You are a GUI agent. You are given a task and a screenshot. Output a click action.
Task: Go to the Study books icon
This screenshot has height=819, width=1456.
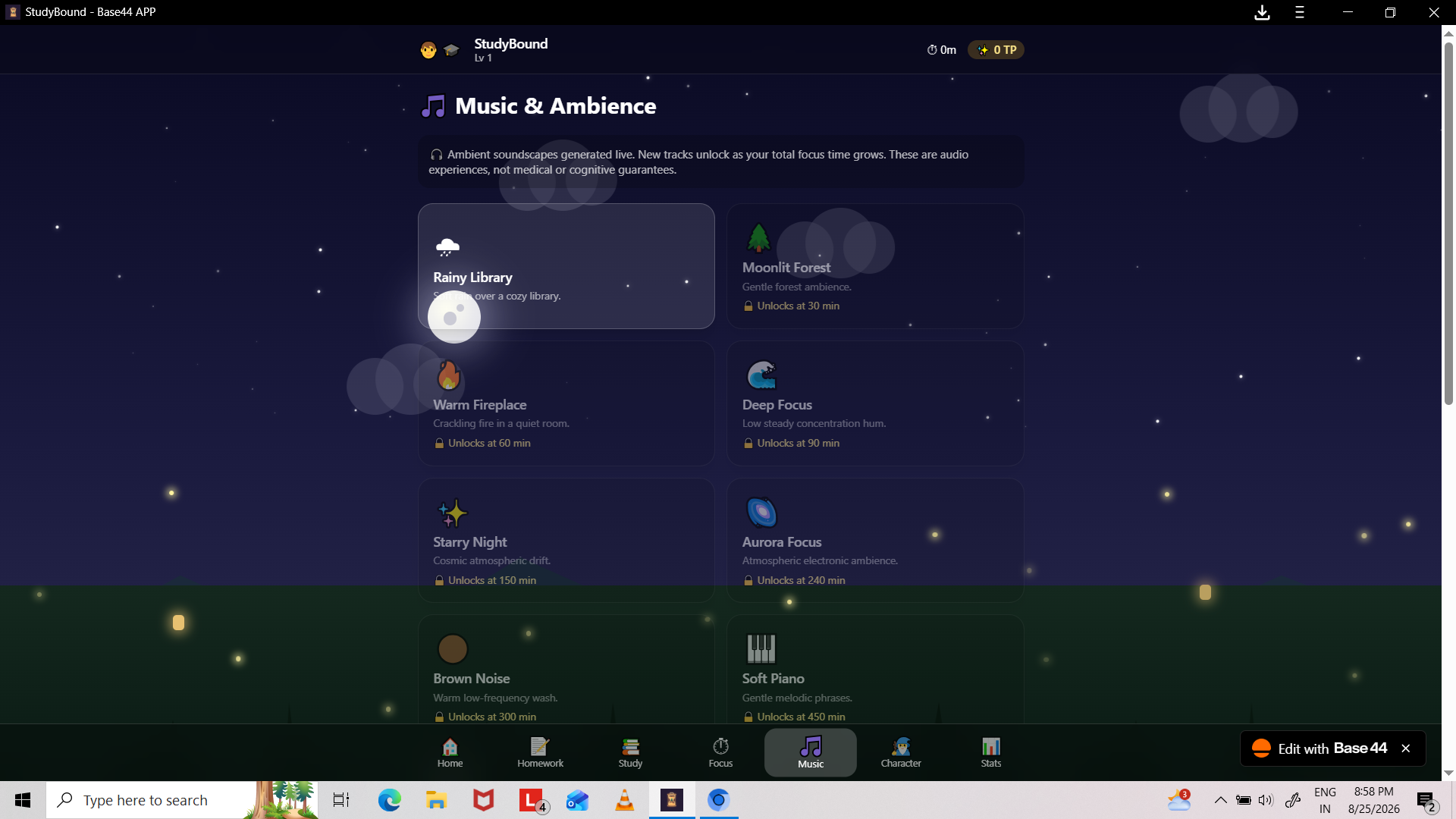[x=630, y=746]
